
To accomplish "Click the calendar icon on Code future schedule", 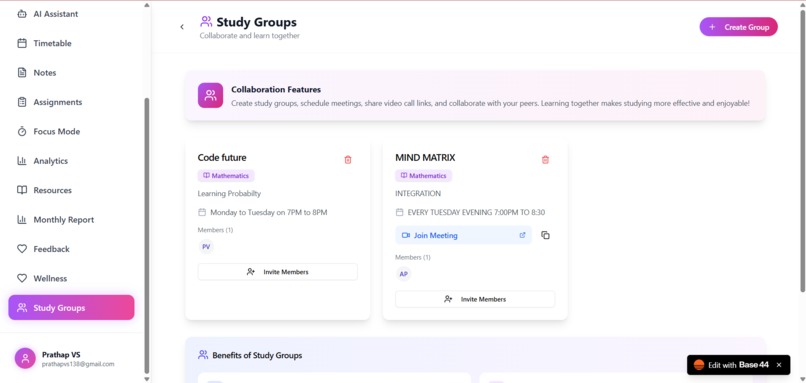I will (202, 212).
